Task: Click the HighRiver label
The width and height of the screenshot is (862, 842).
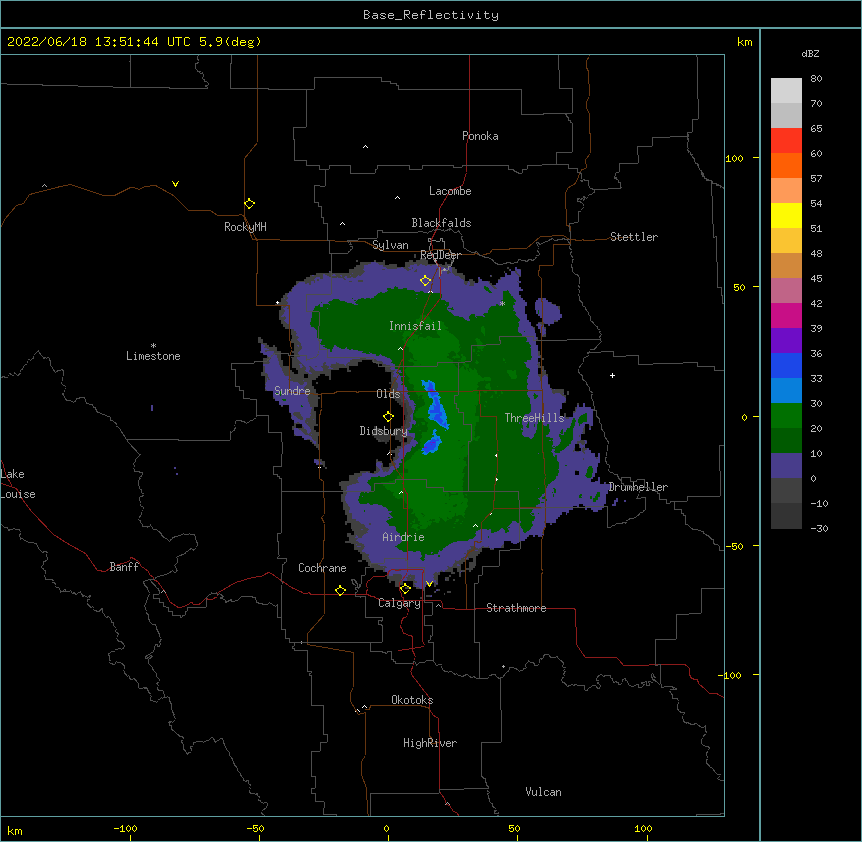Action: (x=430, y=743)
